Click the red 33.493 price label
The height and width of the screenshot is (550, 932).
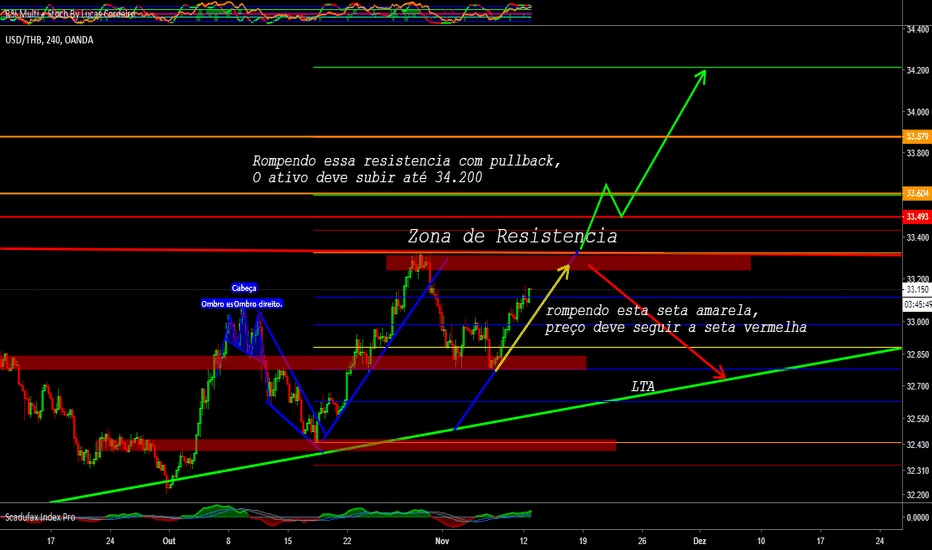click(917, 217)
